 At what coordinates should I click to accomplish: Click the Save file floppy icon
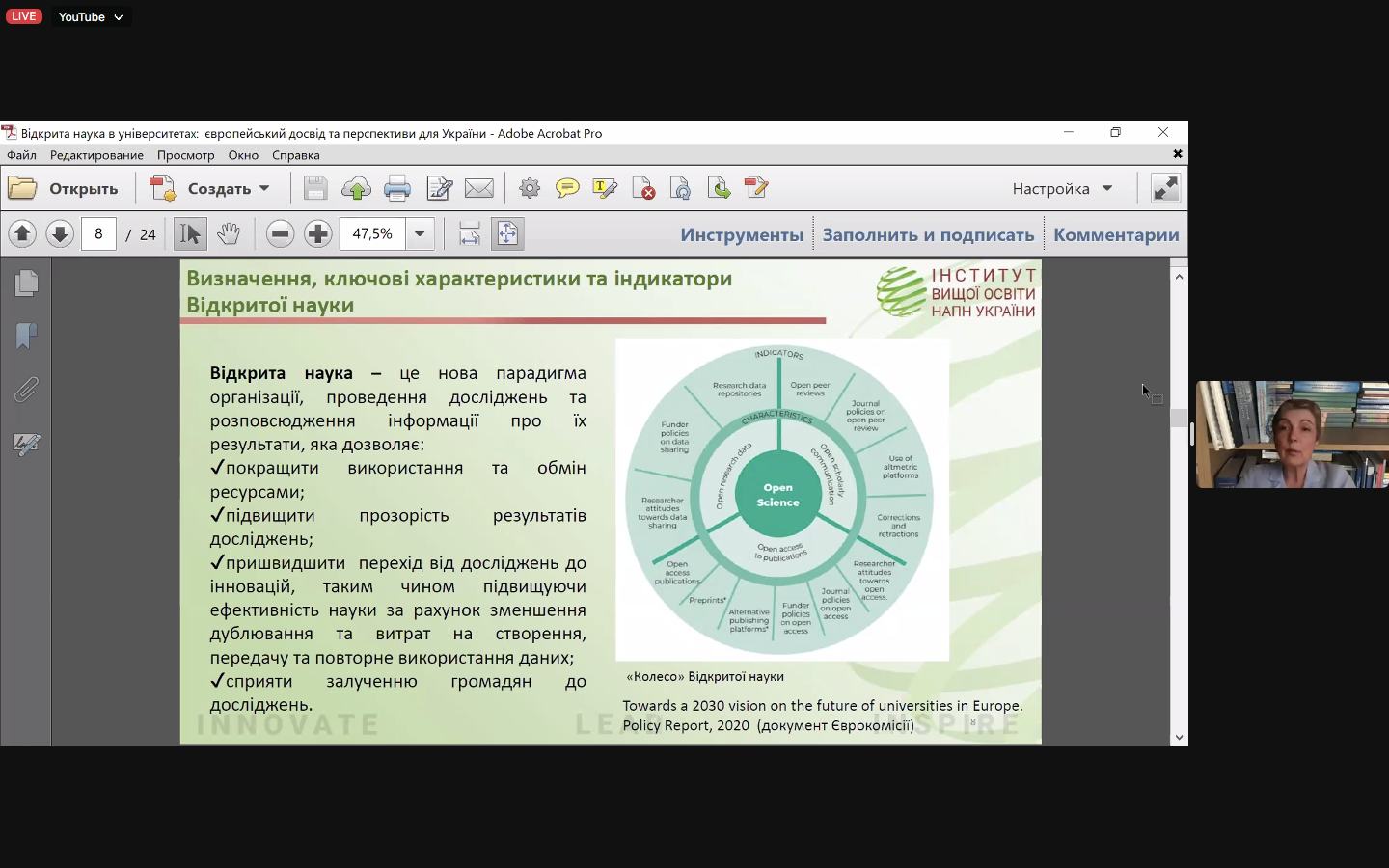[x=315, y=189]
